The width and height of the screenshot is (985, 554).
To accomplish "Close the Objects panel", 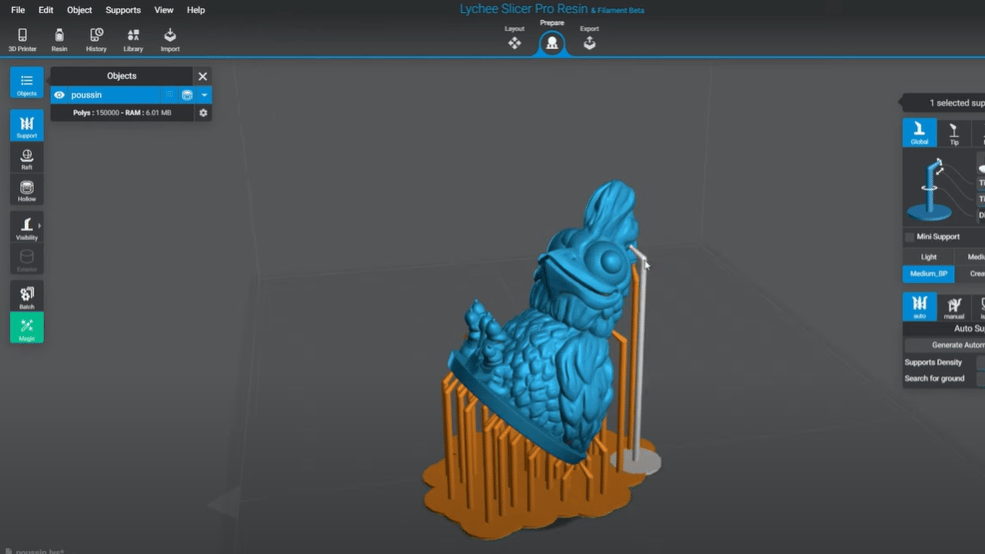I will coord(203,76).
